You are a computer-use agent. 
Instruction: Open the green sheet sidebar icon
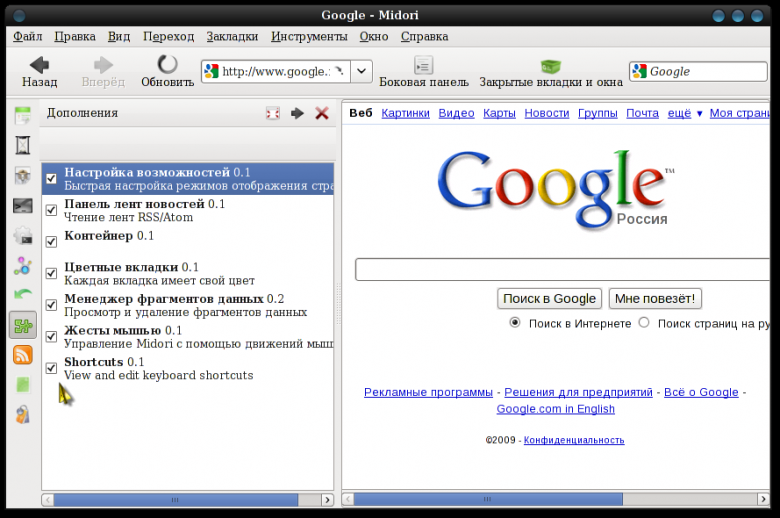point(22,385)
